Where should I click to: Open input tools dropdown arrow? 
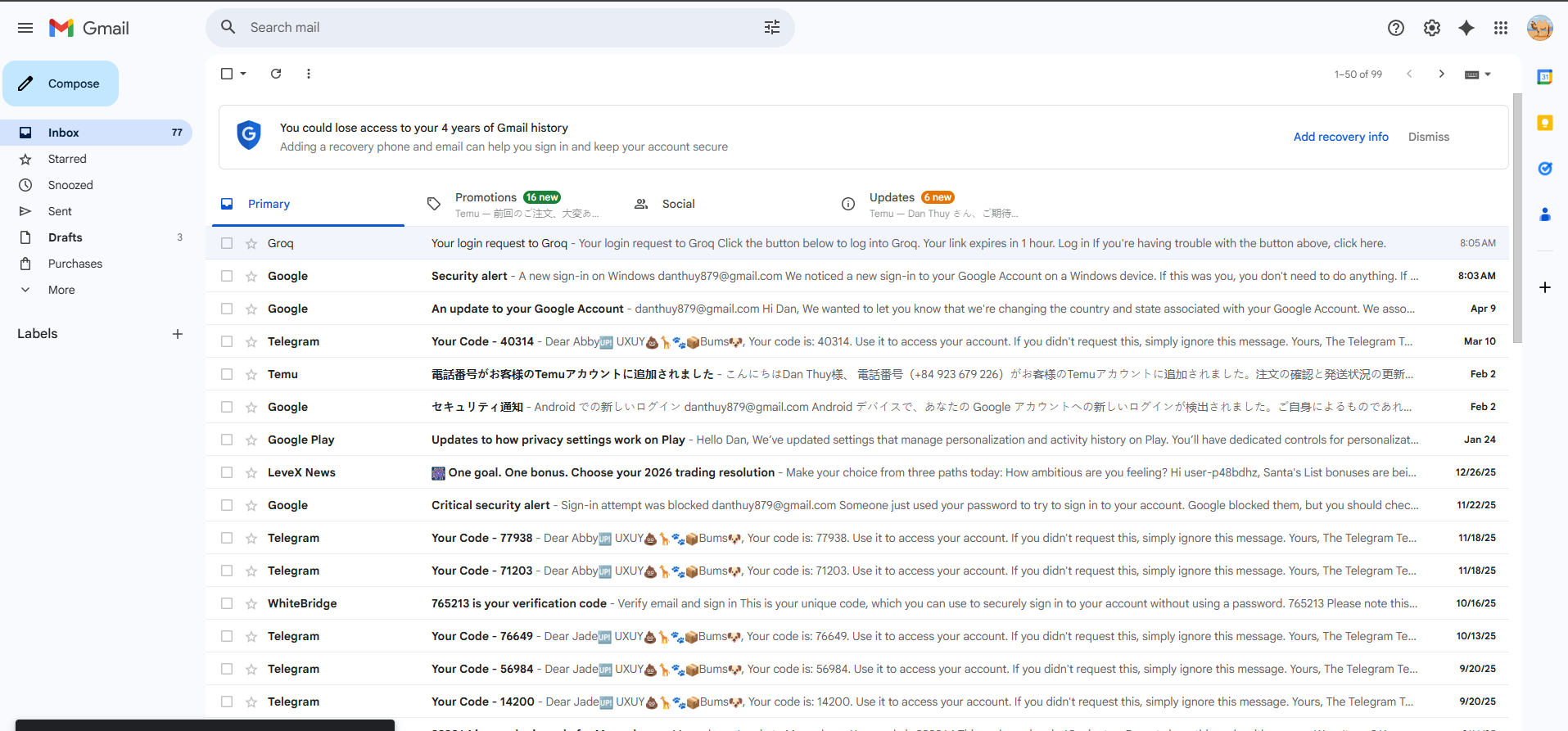click(1488, 74)
